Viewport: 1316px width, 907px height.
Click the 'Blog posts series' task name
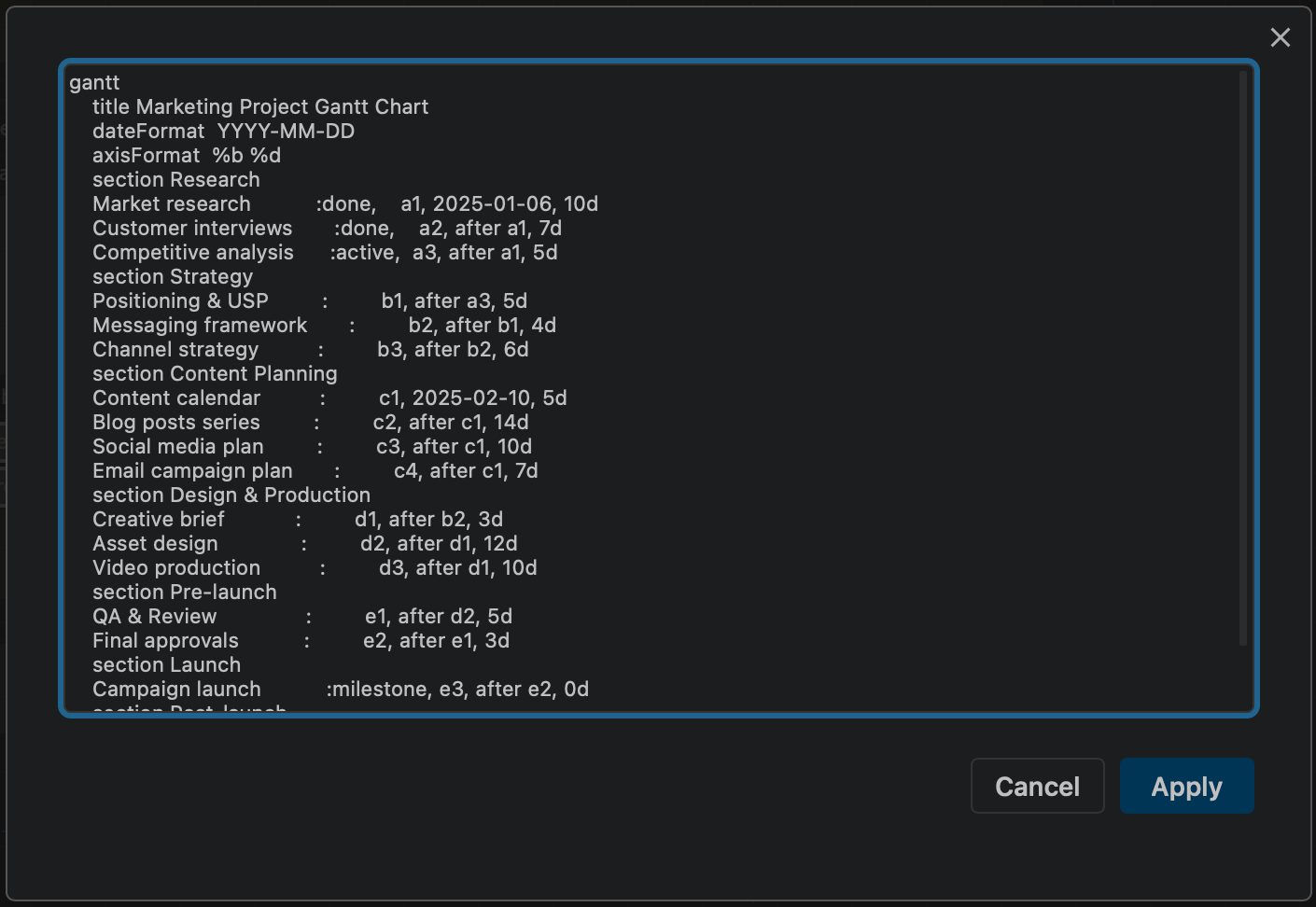tap(176, 423)
